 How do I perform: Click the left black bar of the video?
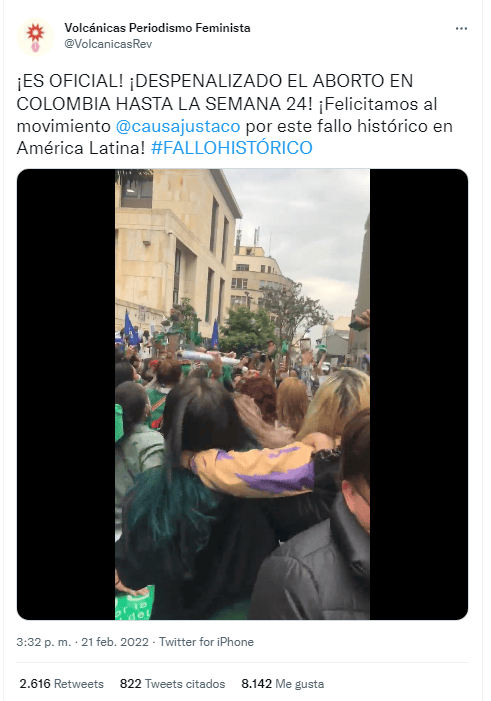point(66,394)
